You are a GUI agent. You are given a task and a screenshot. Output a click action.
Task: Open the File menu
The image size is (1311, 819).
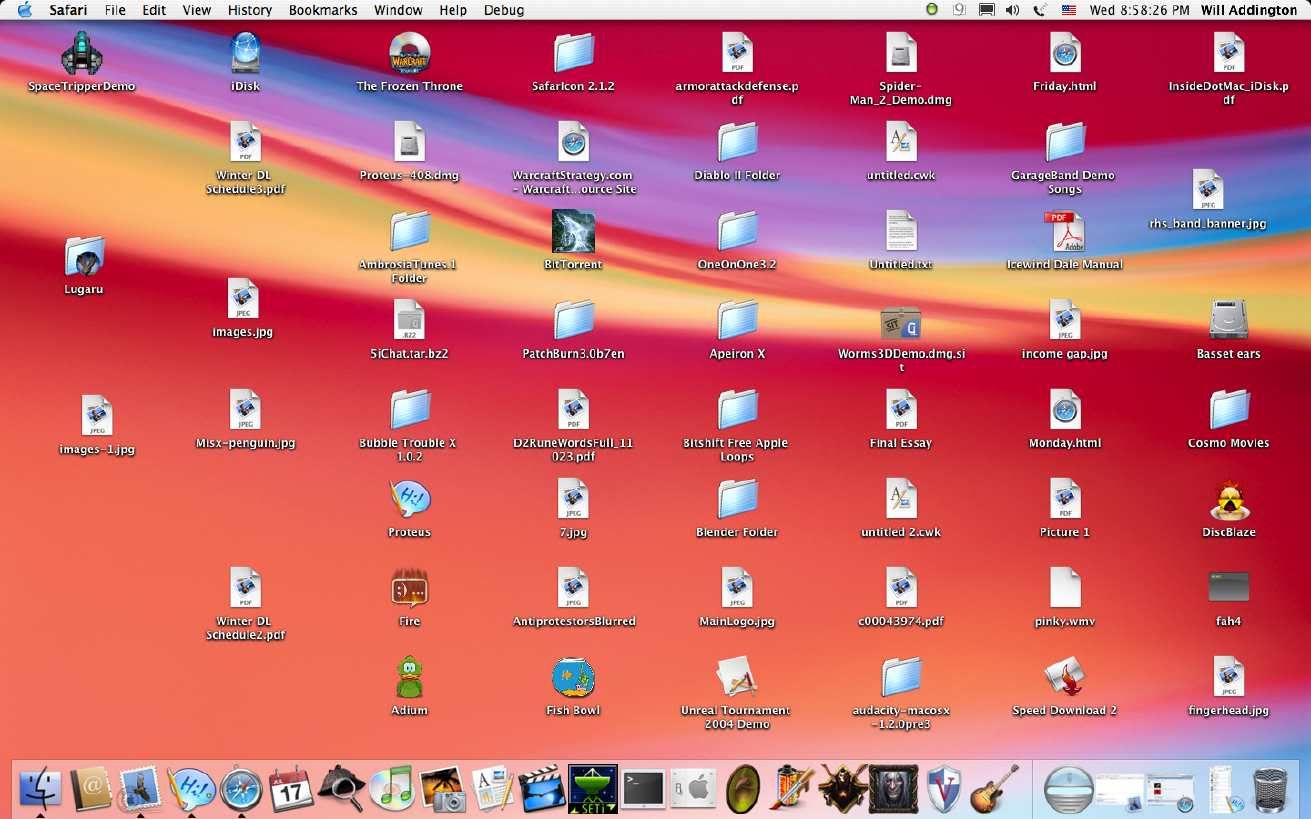coord(115,10)
